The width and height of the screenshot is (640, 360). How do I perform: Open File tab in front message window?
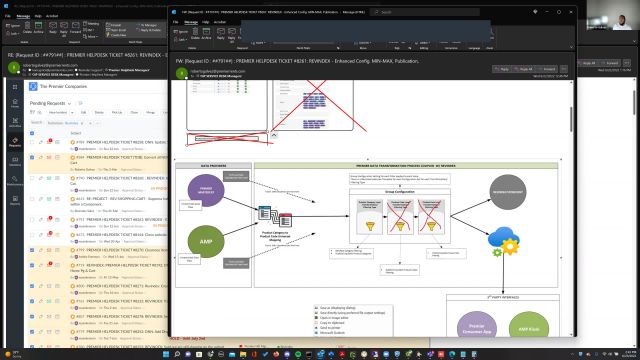(x=176, y=22)
